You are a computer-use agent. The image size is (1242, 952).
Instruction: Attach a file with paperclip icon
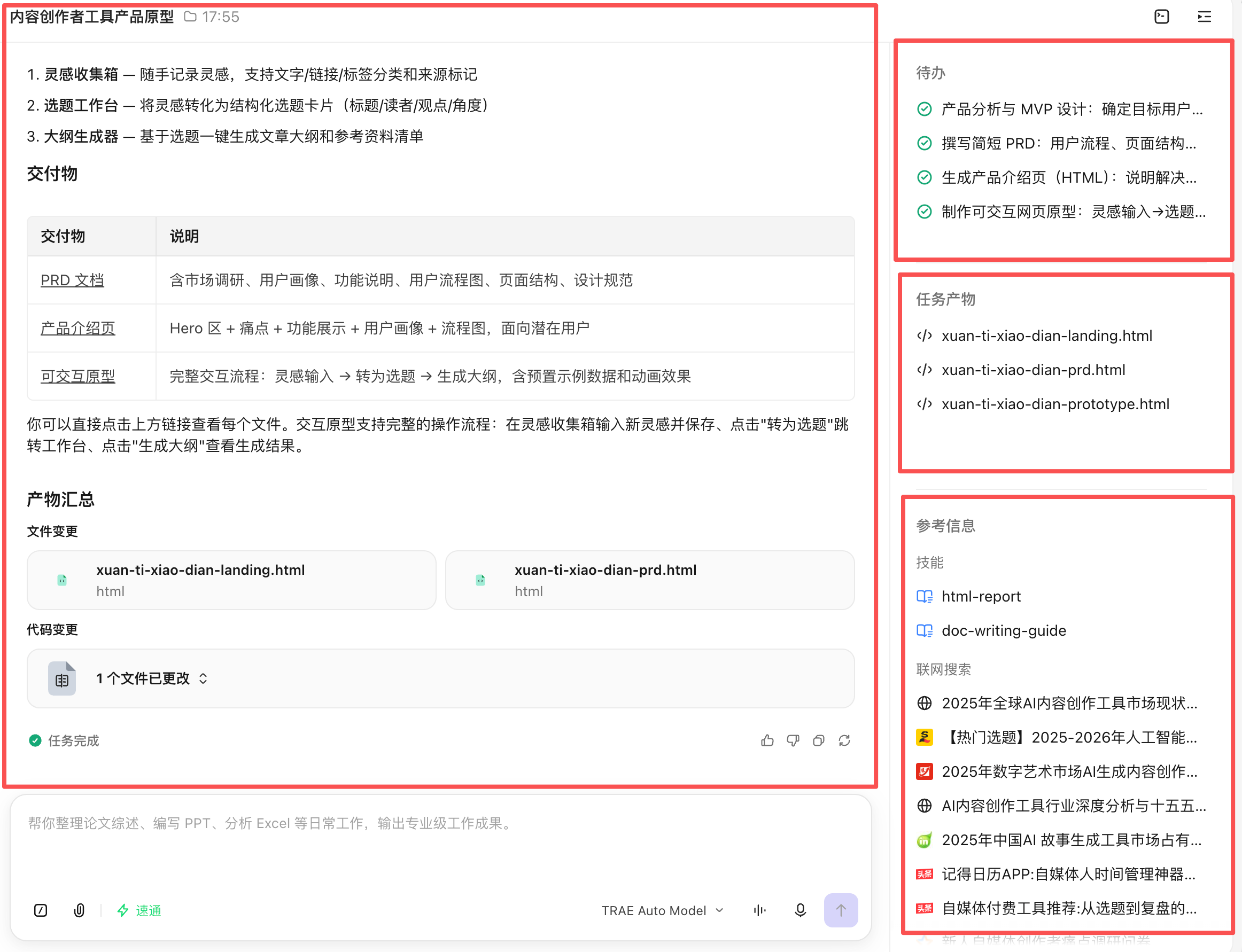click(x=79, y=911)
